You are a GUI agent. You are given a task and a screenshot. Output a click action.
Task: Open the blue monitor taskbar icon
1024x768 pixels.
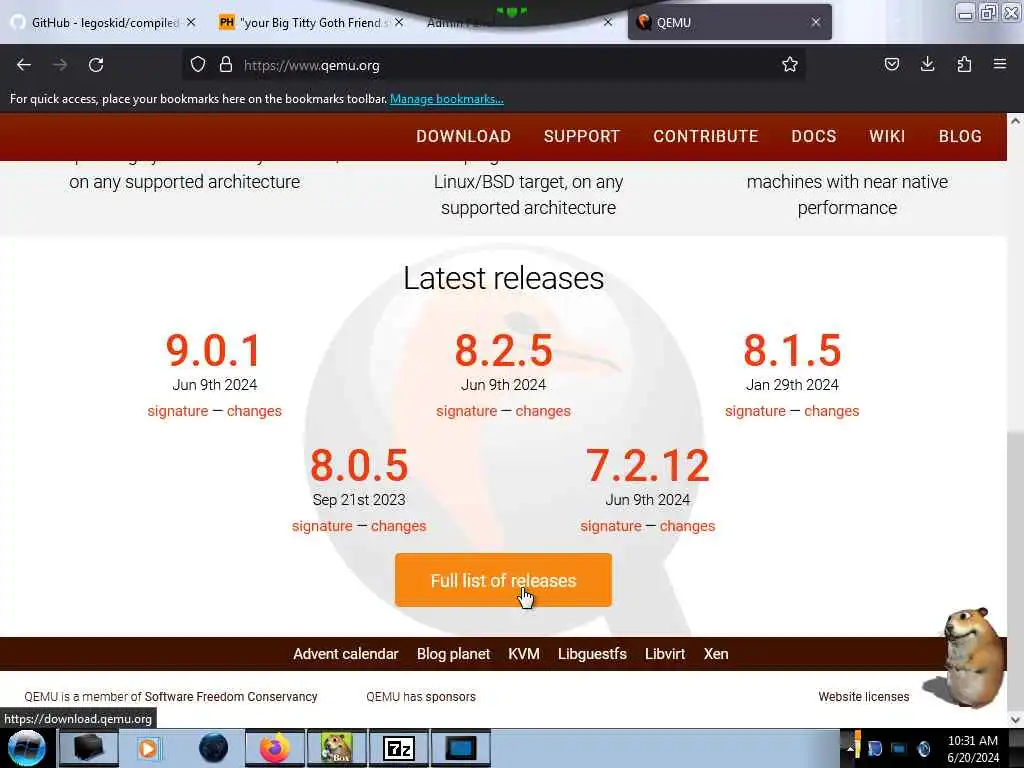point(460,748)
